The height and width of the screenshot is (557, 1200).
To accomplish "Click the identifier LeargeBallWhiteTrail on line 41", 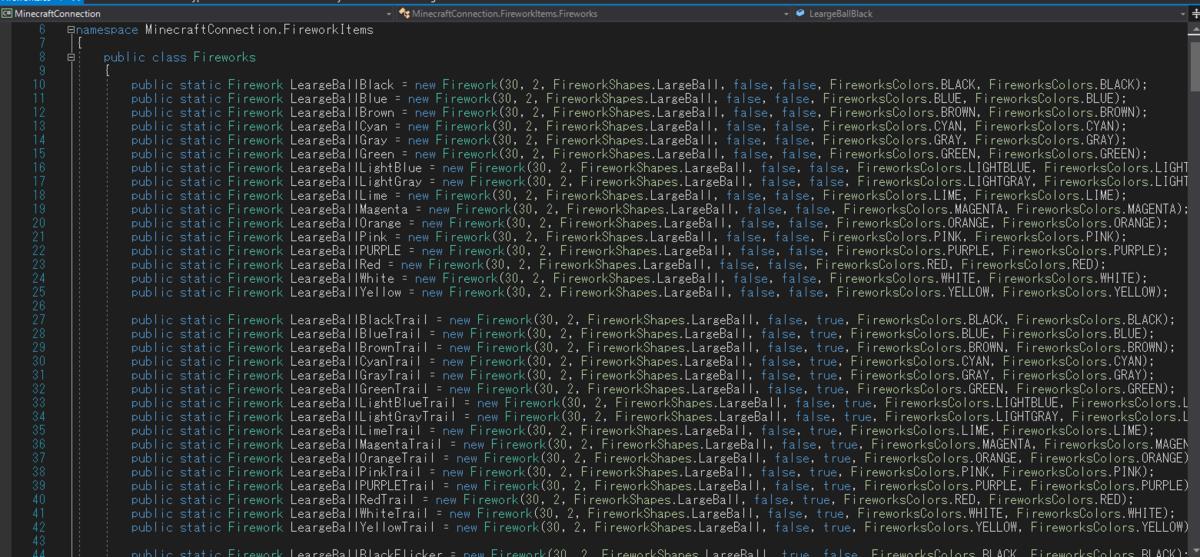I will pyautogui.click(x=359, y=514).
